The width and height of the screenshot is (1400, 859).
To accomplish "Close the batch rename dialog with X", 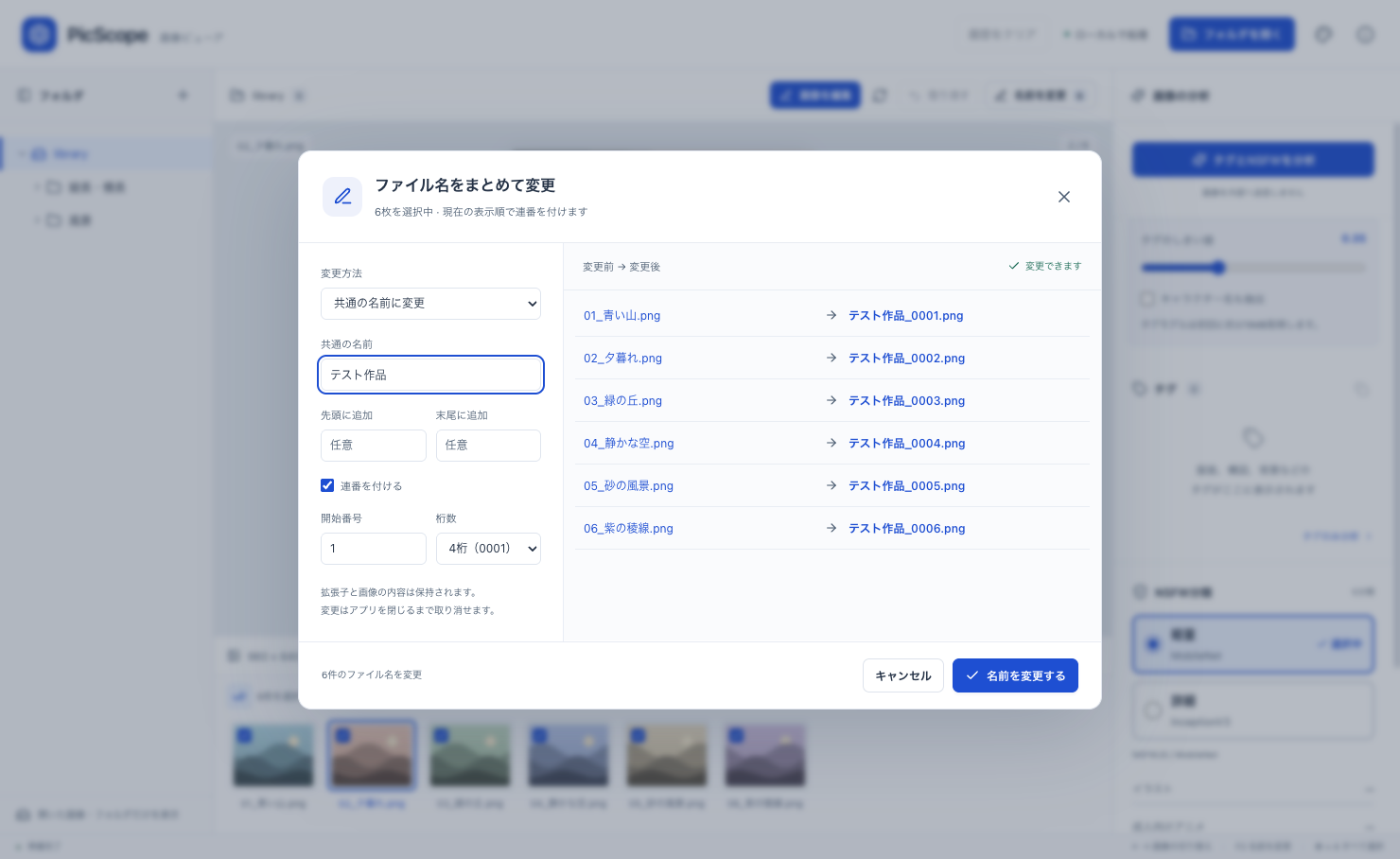I will [x=1064, y=197].
